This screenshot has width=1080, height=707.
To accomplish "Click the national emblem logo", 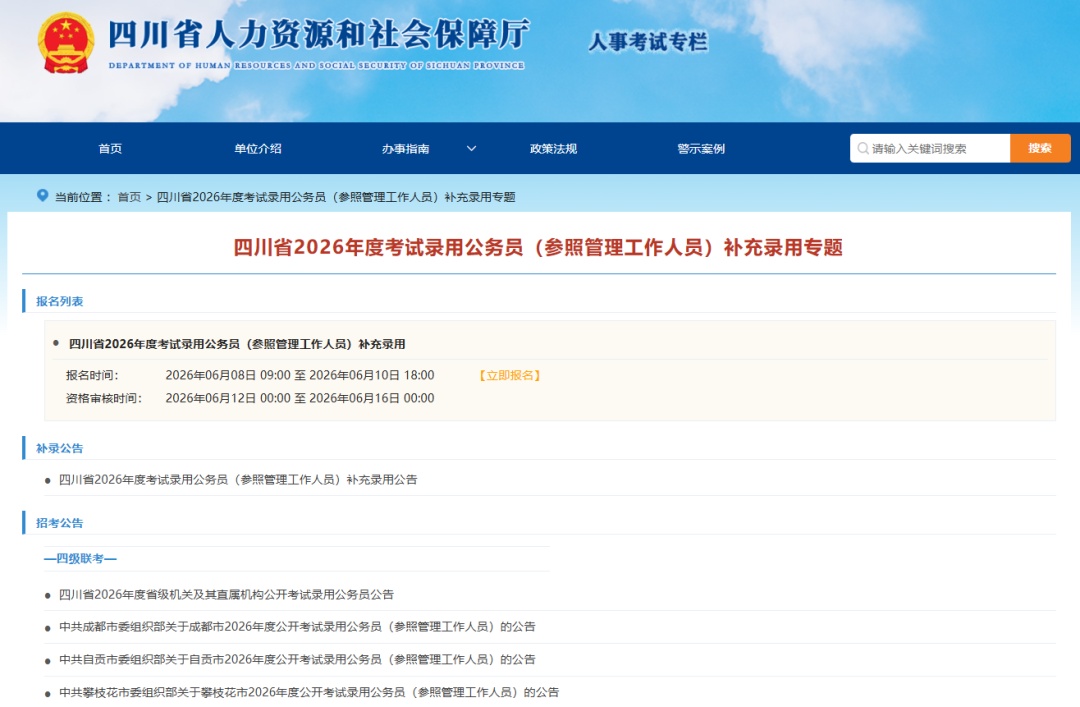I will pyautogui.click(x=65, y=43).
